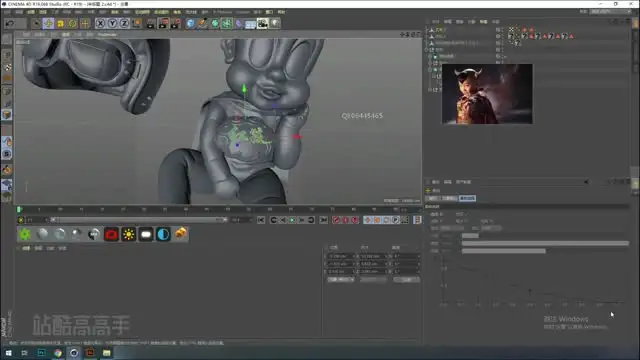Open Render Settings
The height and width of the screenshot is (360, 640).
[176, 24]
